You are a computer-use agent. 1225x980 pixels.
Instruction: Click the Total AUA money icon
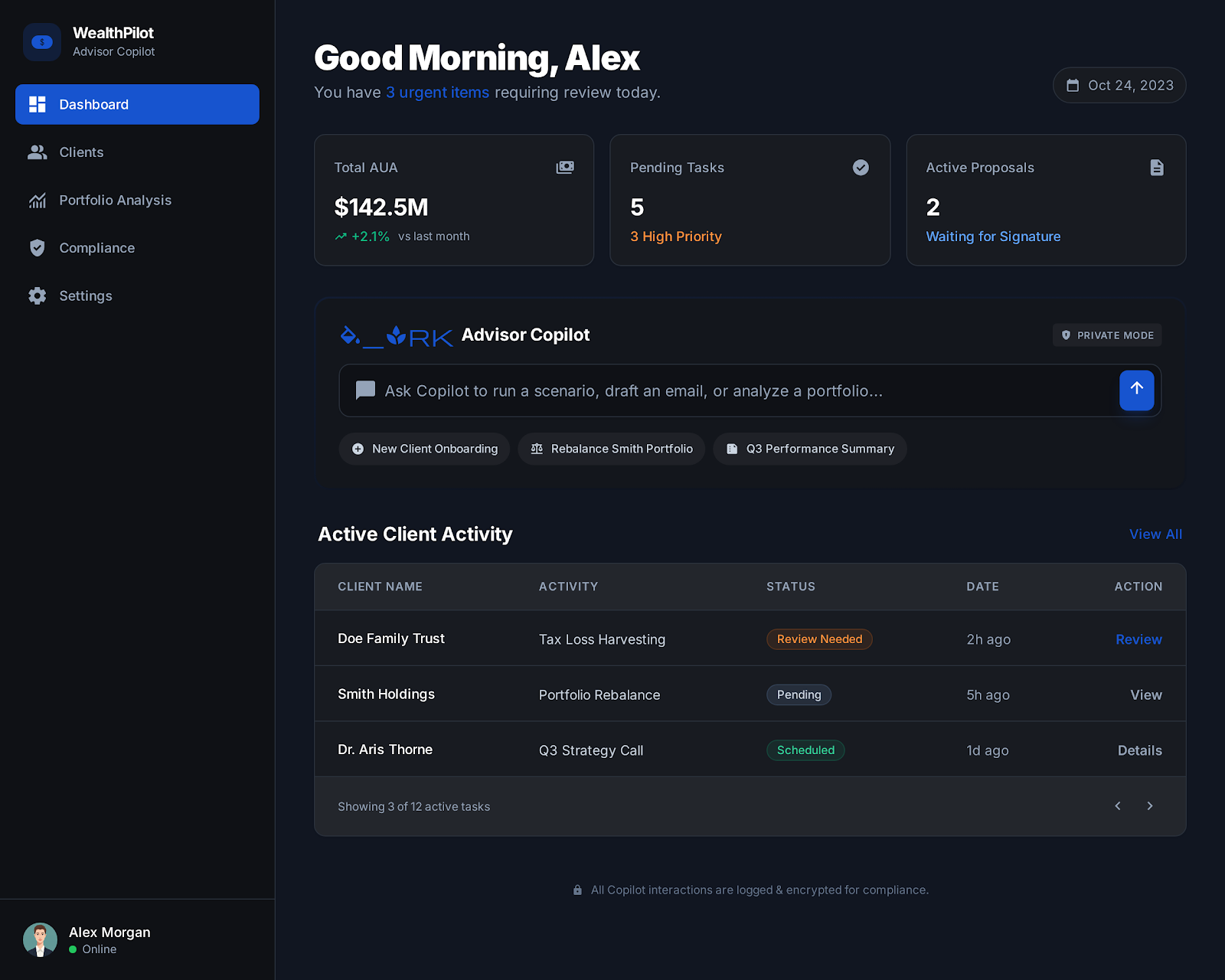(565, 168)
